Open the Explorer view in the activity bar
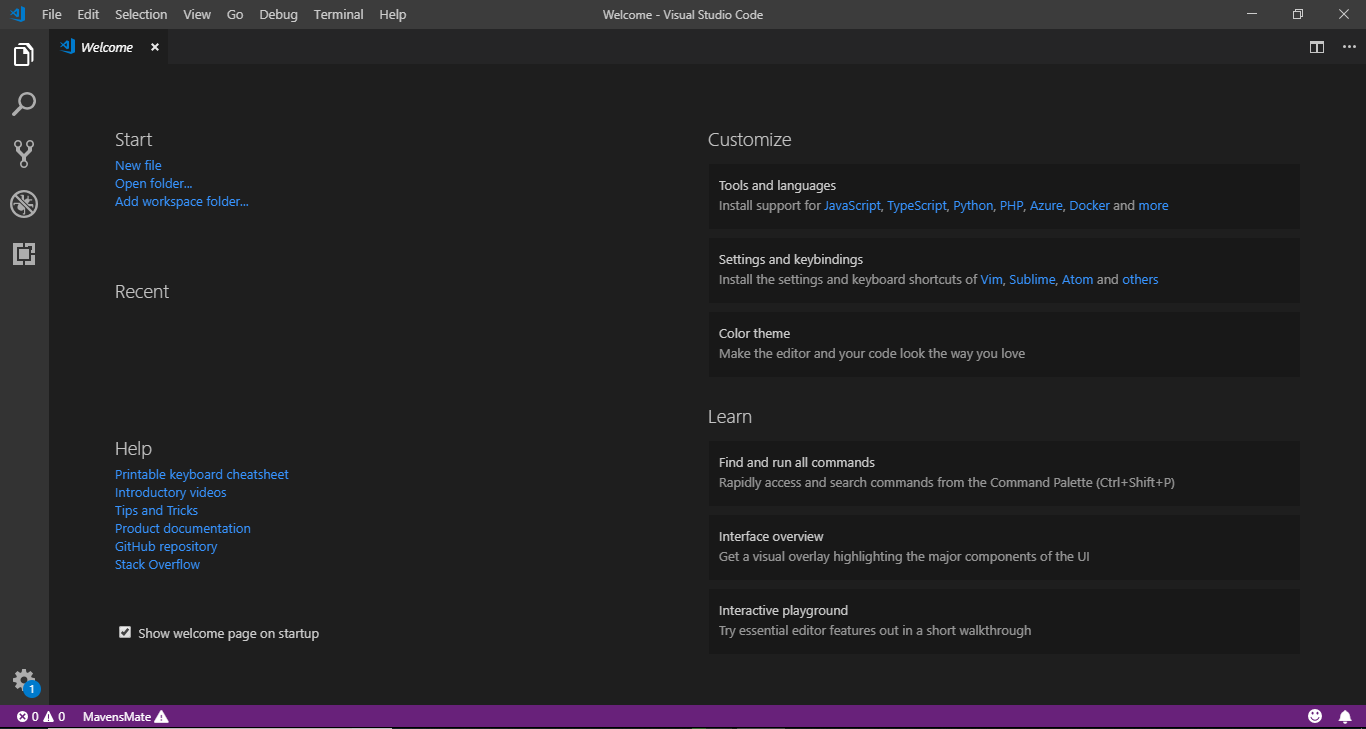The width and height of the screenshot is (1366, 729). (24, 55)
